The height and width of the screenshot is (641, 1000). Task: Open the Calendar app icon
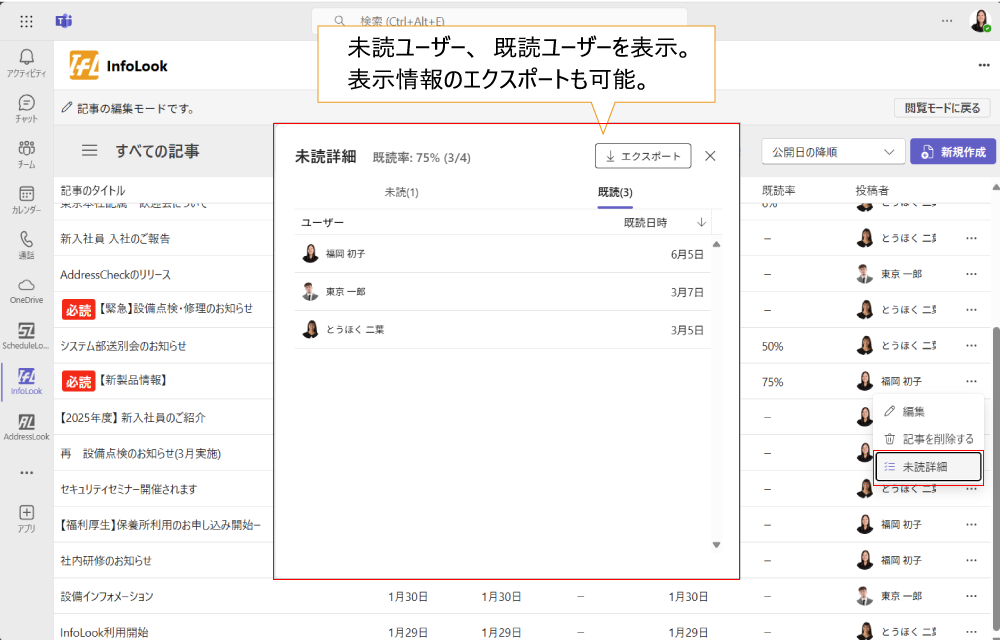26,199
